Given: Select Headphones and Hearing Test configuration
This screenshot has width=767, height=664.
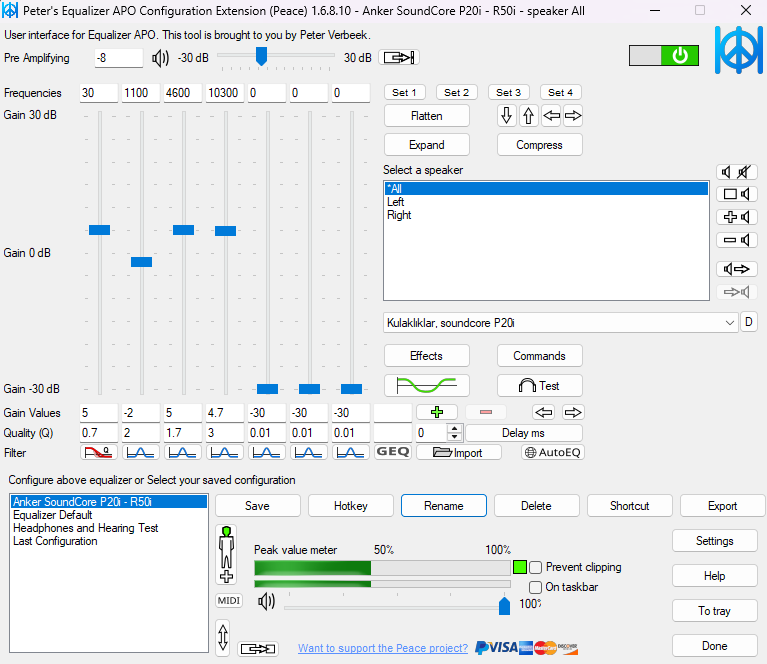Looking at the screenshot, I should point(109,528).
